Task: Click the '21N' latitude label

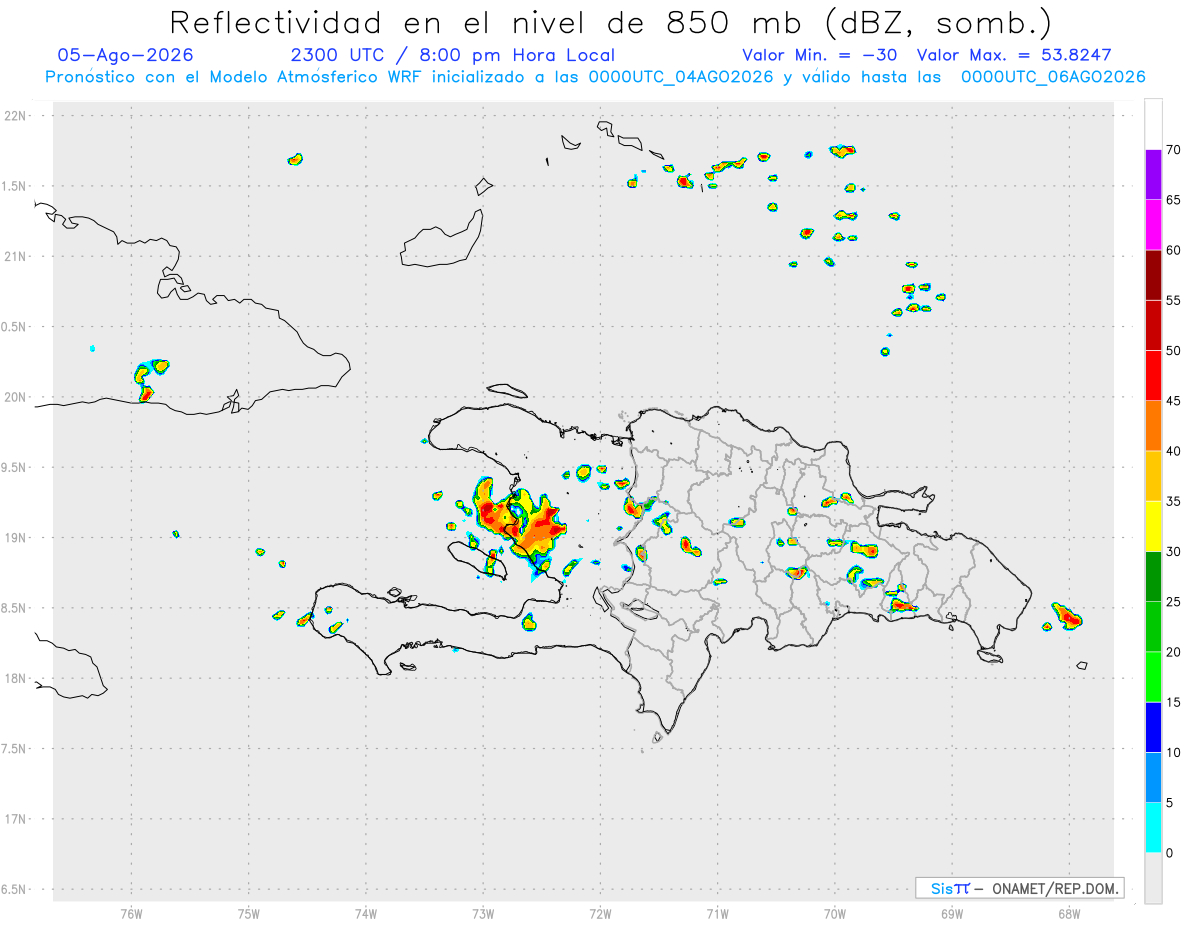Action: click(x=16, y=257)
